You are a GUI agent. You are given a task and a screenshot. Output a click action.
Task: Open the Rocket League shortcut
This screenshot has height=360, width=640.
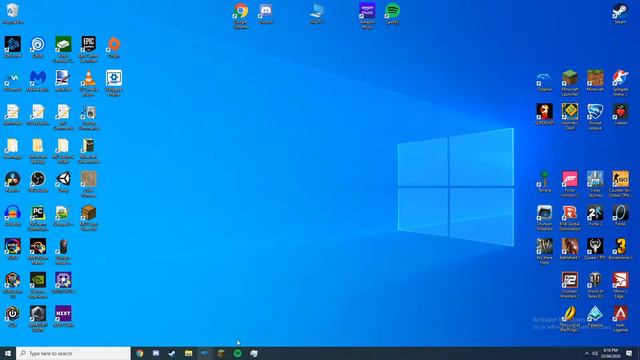click(595, 117)
